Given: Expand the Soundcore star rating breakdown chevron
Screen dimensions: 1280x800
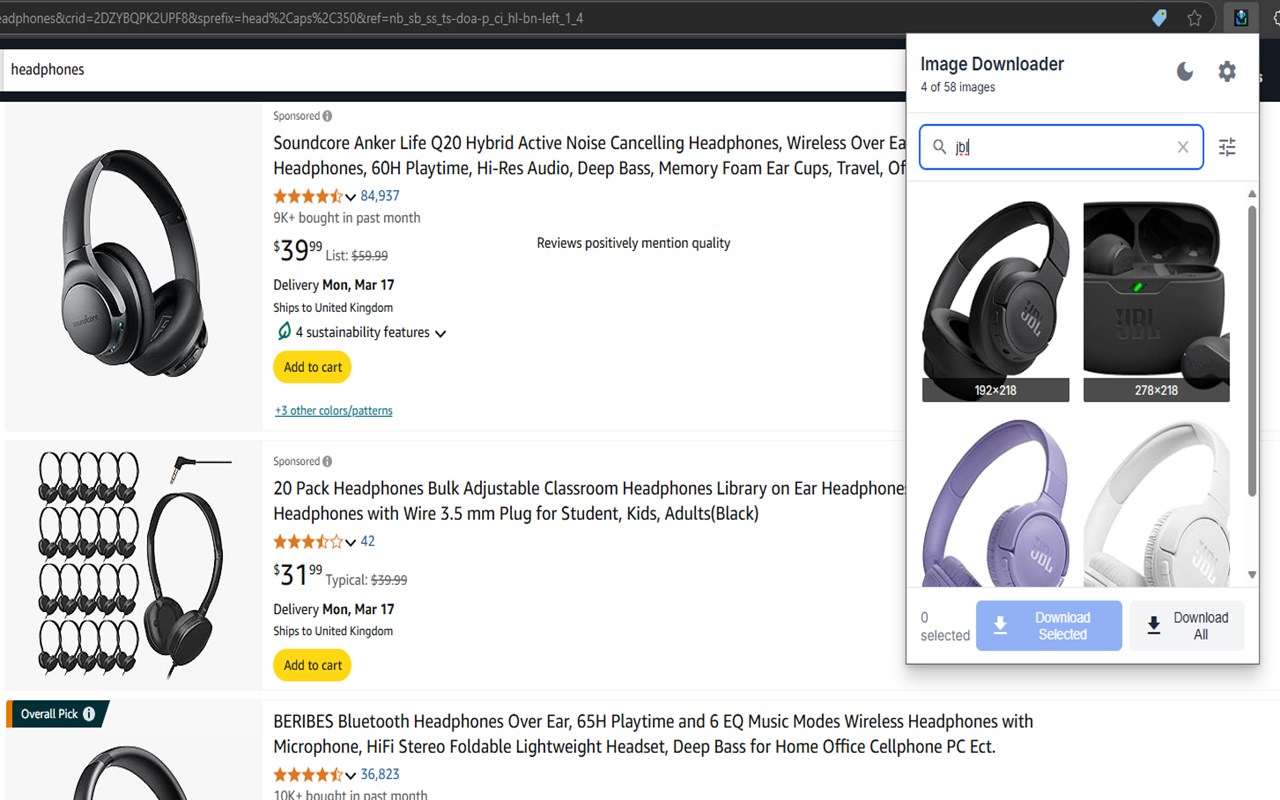Looking at the screenshot, I should [x=350, y=197].
